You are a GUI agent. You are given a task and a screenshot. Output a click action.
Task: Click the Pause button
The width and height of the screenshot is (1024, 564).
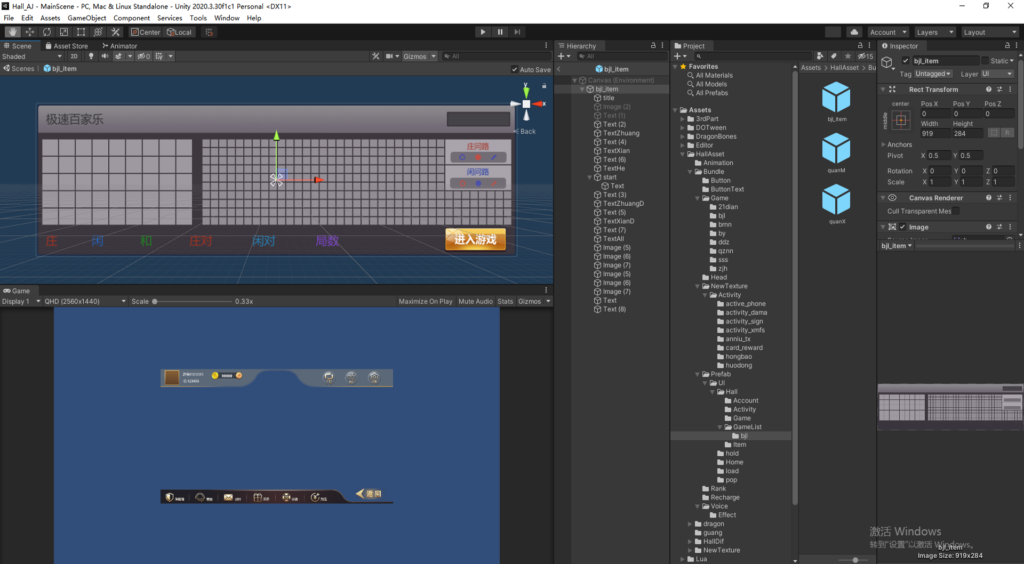click(500, 32)
